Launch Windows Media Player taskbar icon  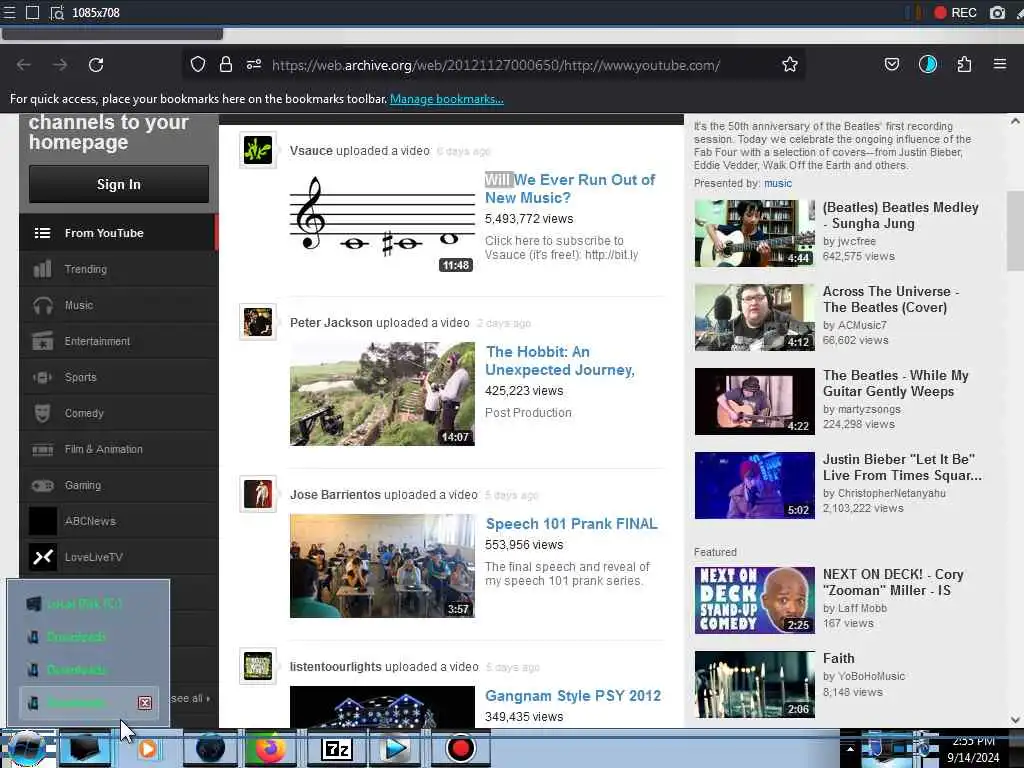coord(148,748)
